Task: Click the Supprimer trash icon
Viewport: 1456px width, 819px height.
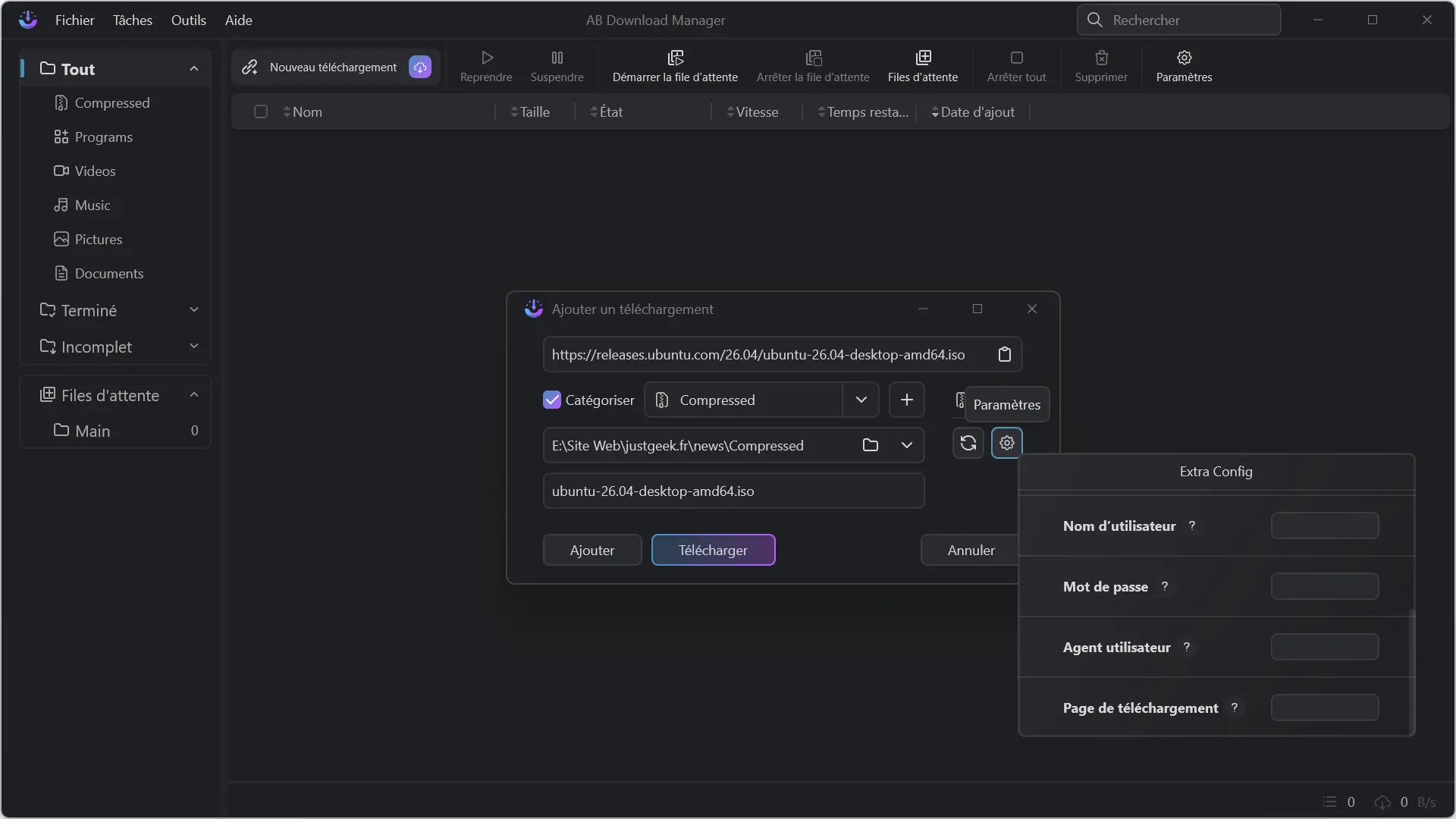Action: [x=1102, y=58]
